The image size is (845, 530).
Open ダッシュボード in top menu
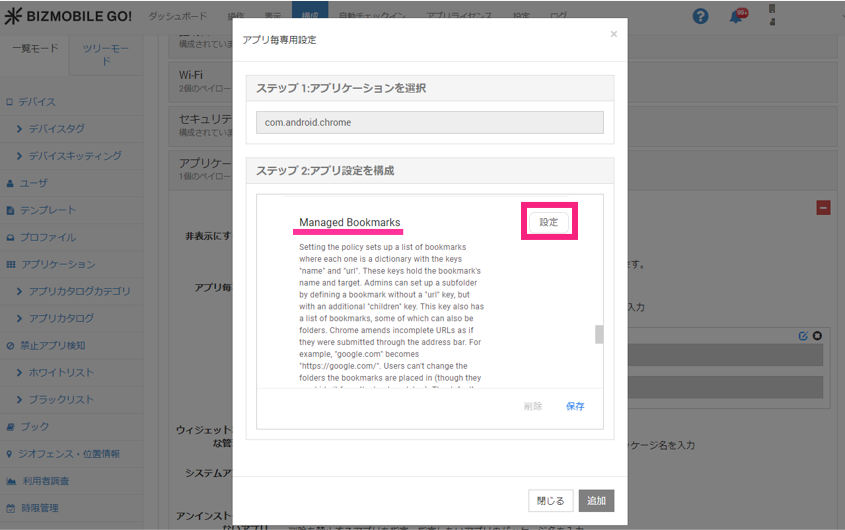pos(177,17)
